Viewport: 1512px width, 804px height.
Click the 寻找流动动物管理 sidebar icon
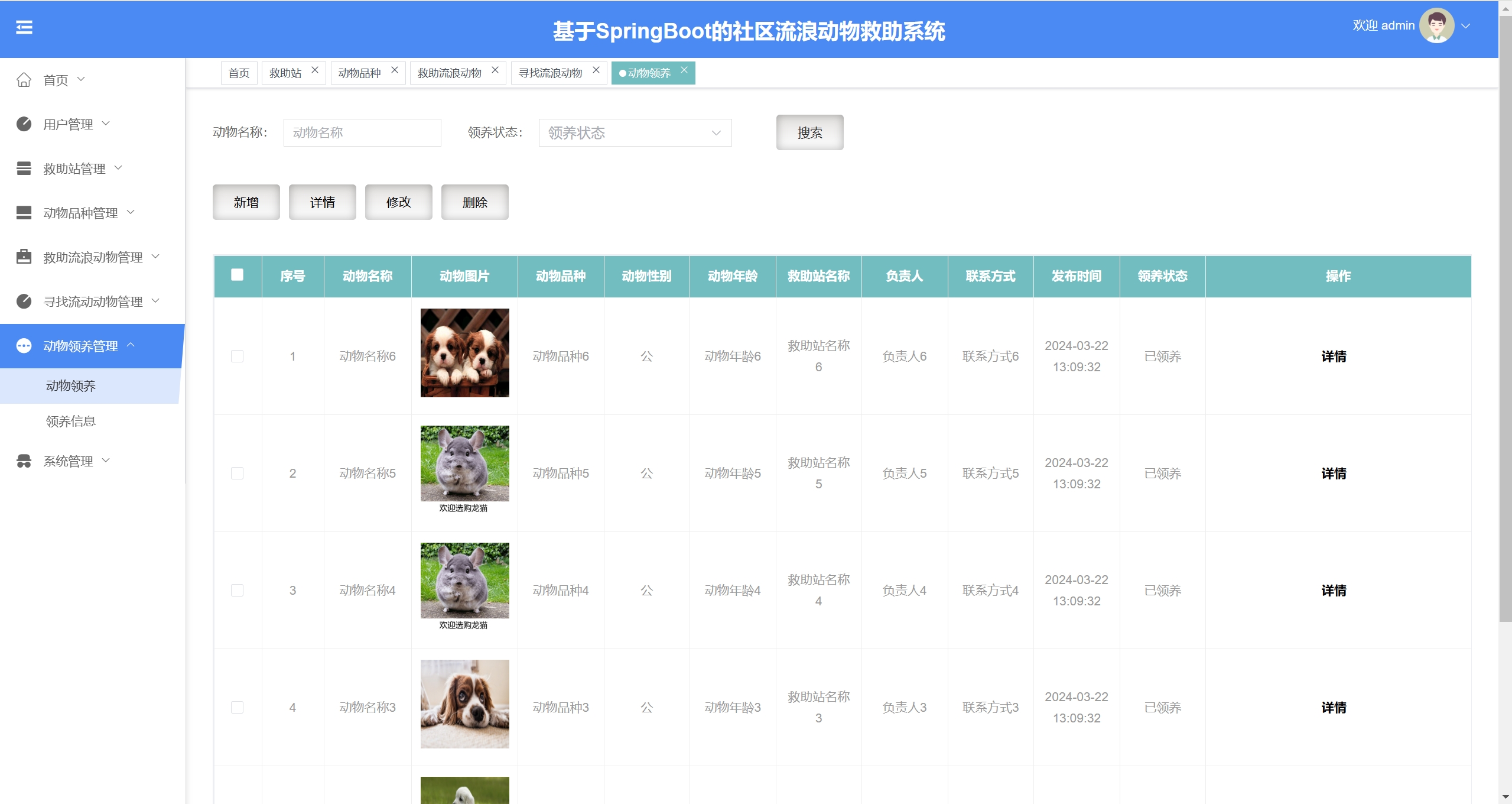24,301
